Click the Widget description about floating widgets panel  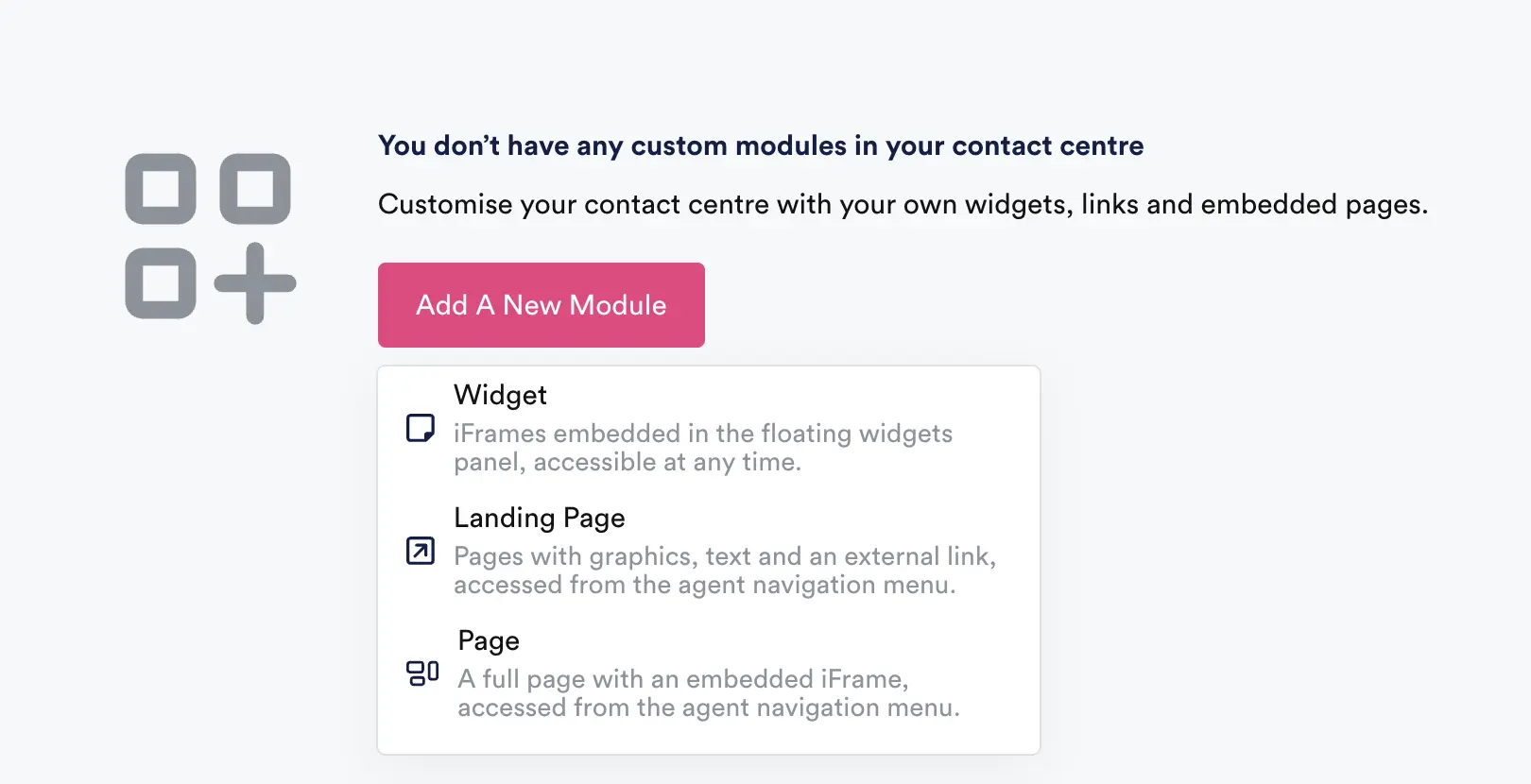[x=703, y=447]
